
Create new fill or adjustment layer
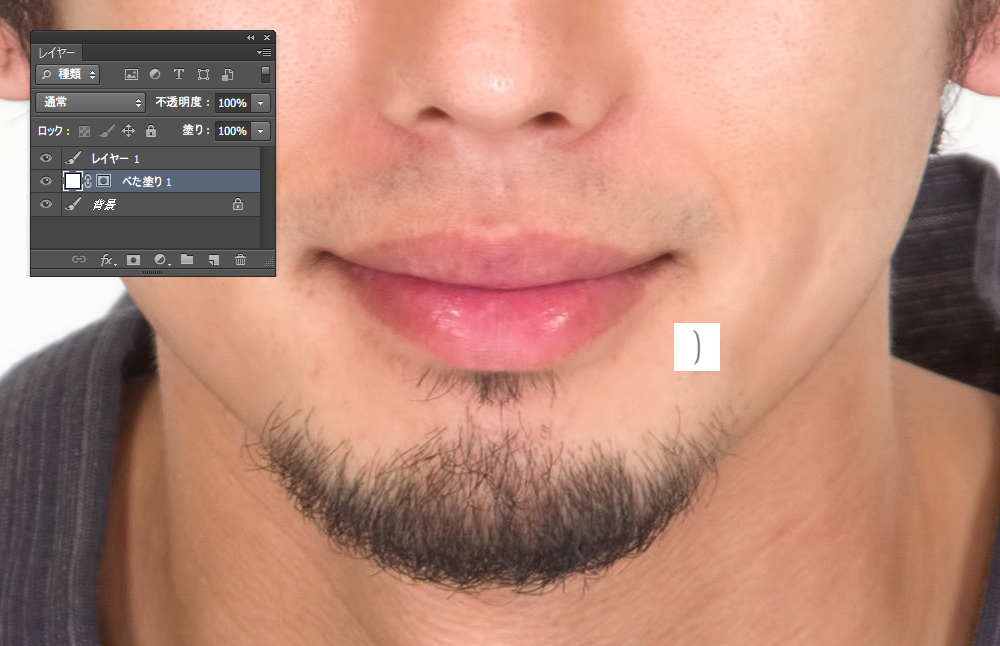[161, 260]
